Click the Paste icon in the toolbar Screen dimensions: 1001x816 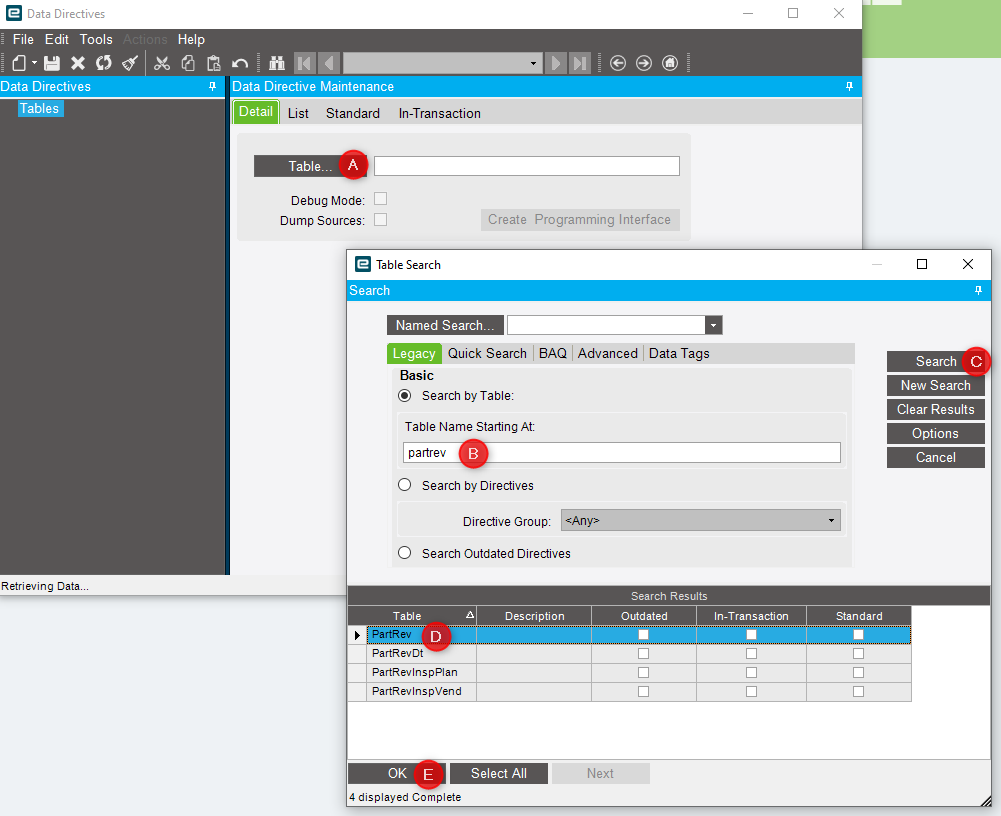tap(212, 62)
